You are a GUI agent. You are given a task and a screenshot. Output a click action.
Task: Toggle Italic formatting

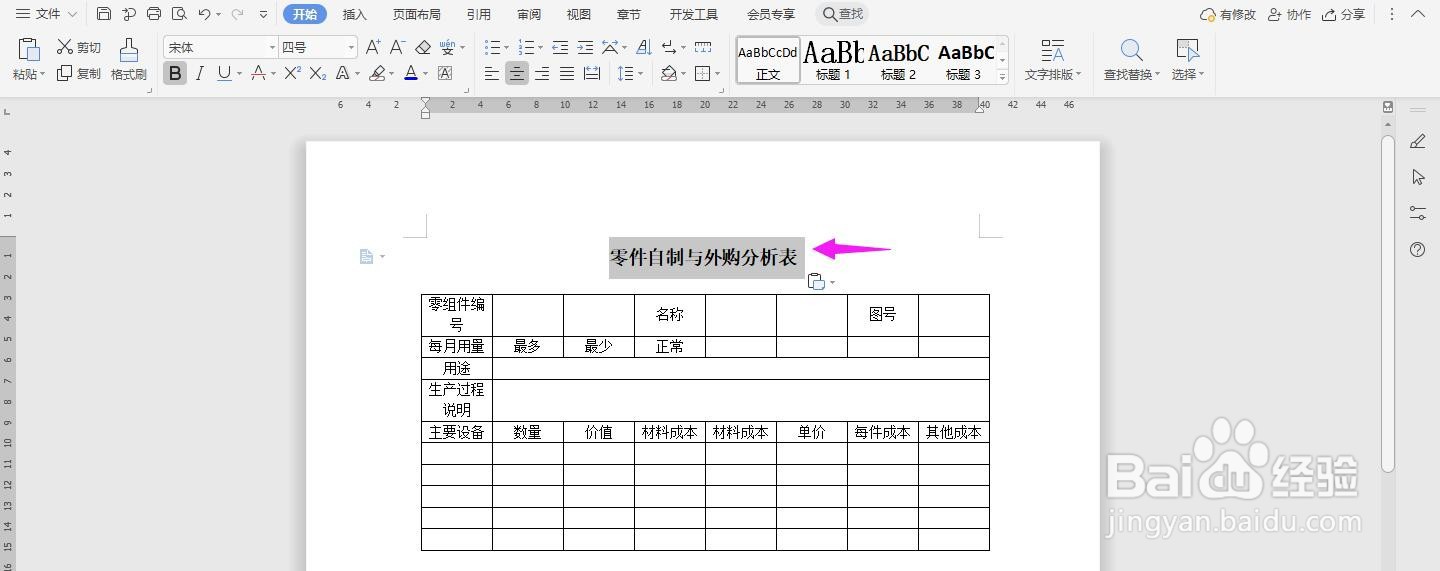tap(200, 73)
